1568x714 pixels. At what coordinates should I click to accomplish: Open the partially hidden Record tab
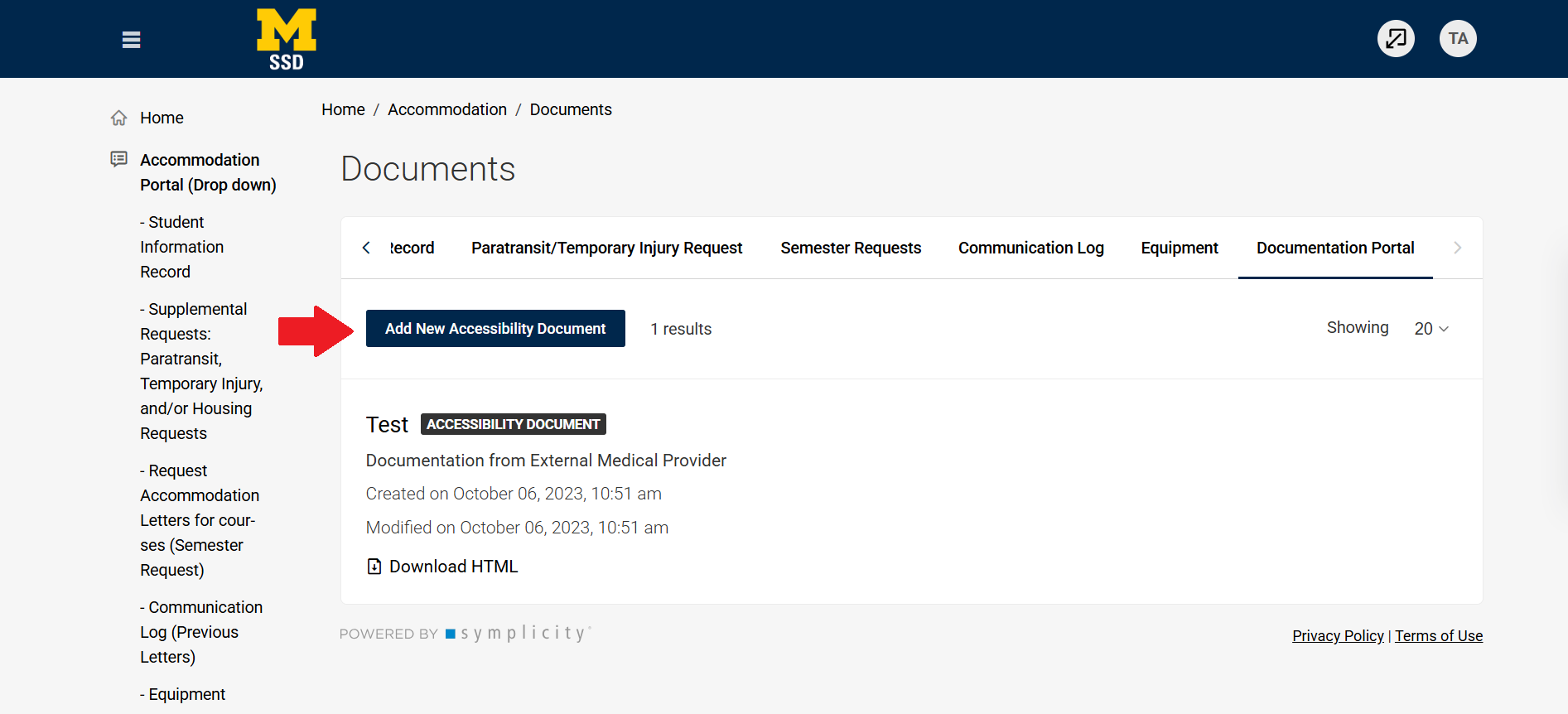point(412,248)
